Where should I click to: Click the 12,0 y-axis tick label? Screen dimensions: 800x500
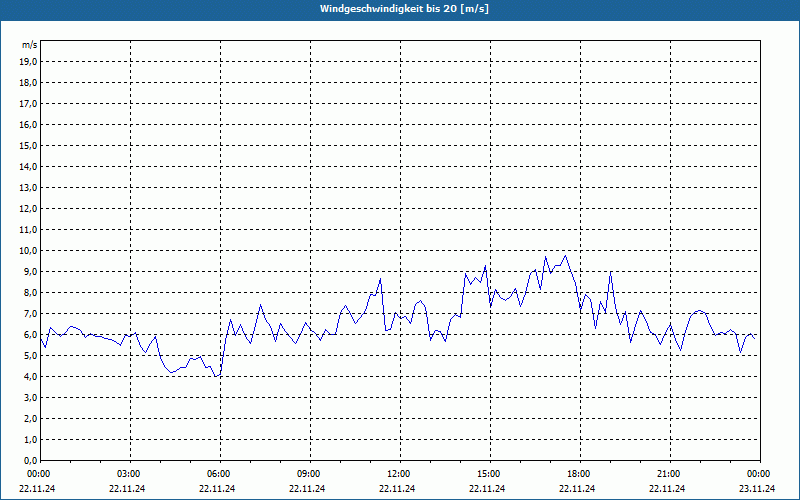pos(28,209)
